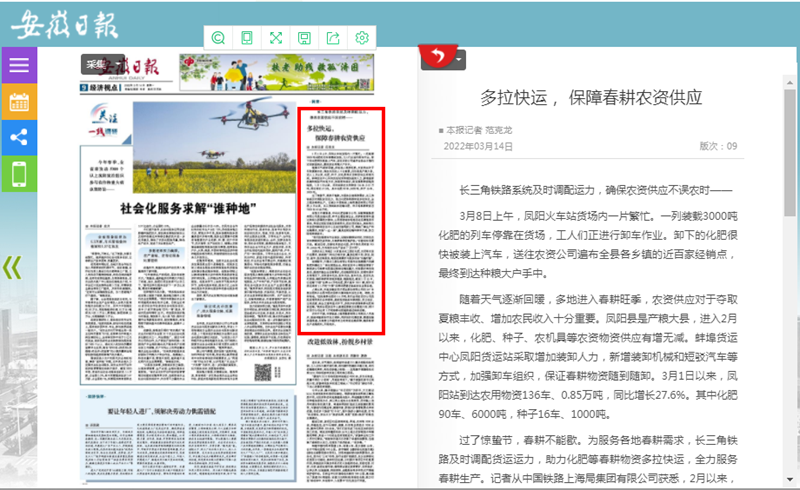Viewport: 800px width, 490px height.
Task: Click the blue share icon
Action: [19, 137]
